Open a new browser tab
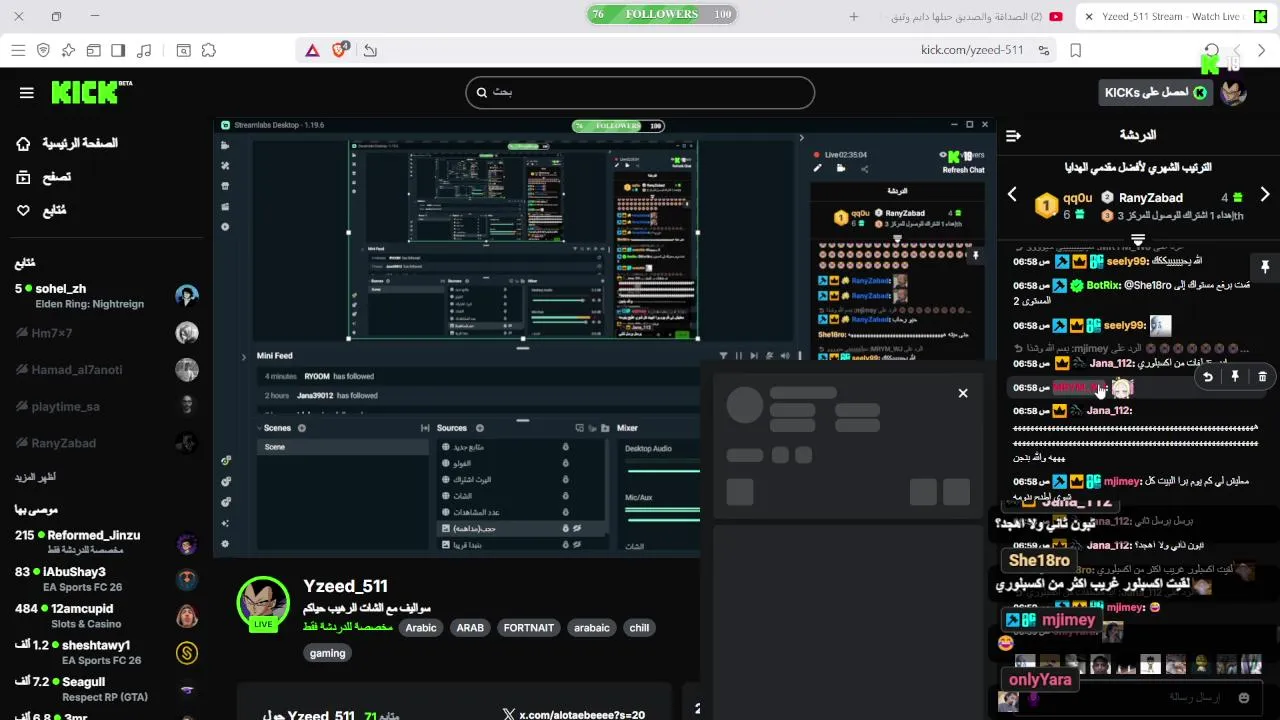 854,16
